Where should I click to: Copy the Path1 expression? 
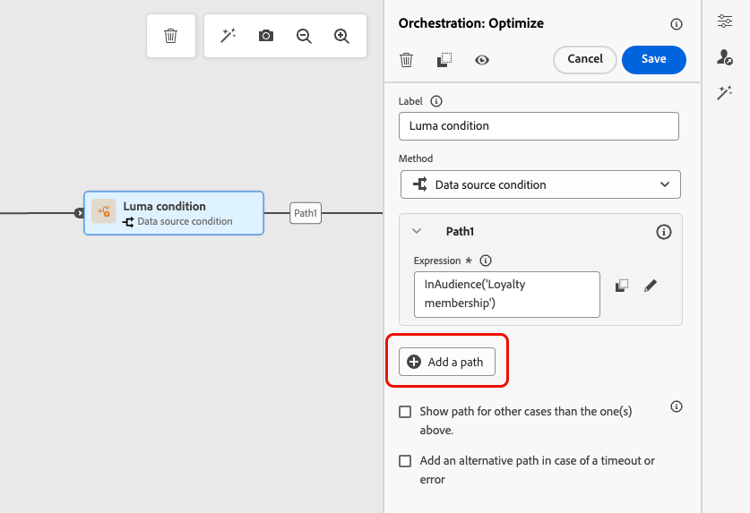621,286
